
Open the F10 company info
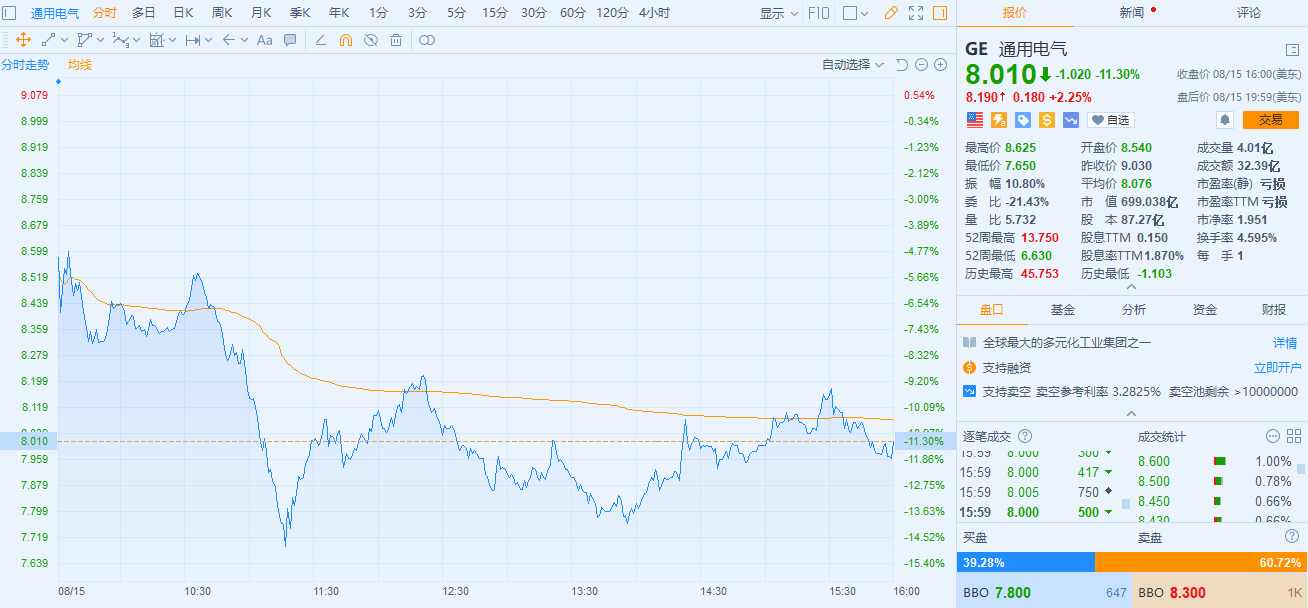point(819,13)
